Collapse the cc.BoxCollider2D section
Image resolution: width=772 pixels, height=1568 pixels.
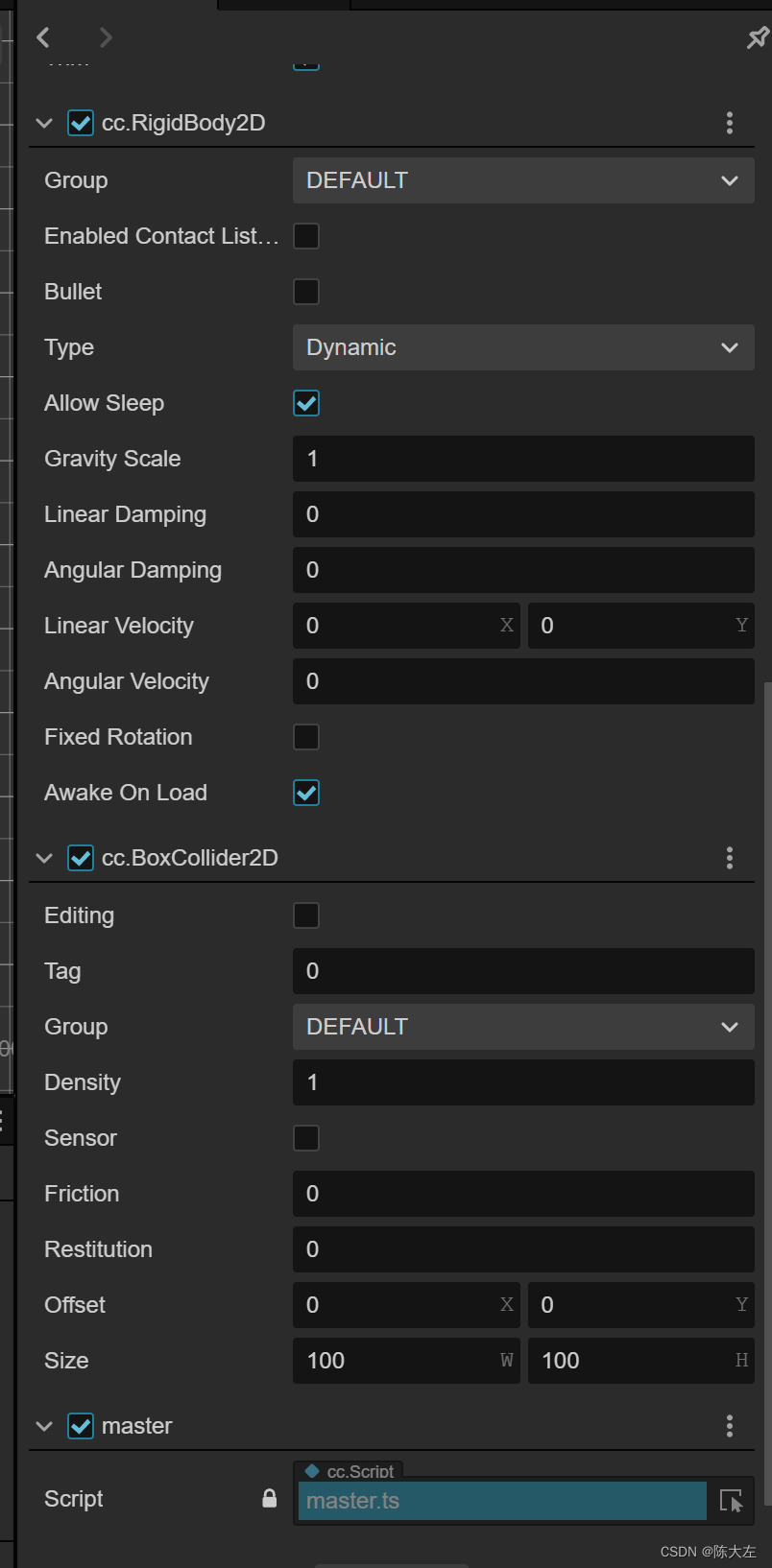coord(44,858)
